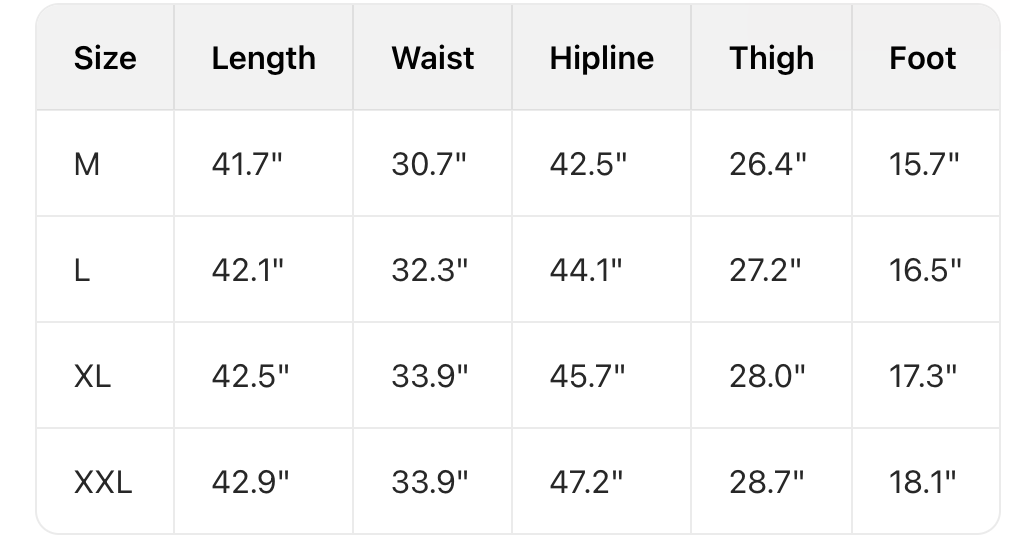Click the Hipline column header
The image size is (1010, 540).
pos(601,58)
